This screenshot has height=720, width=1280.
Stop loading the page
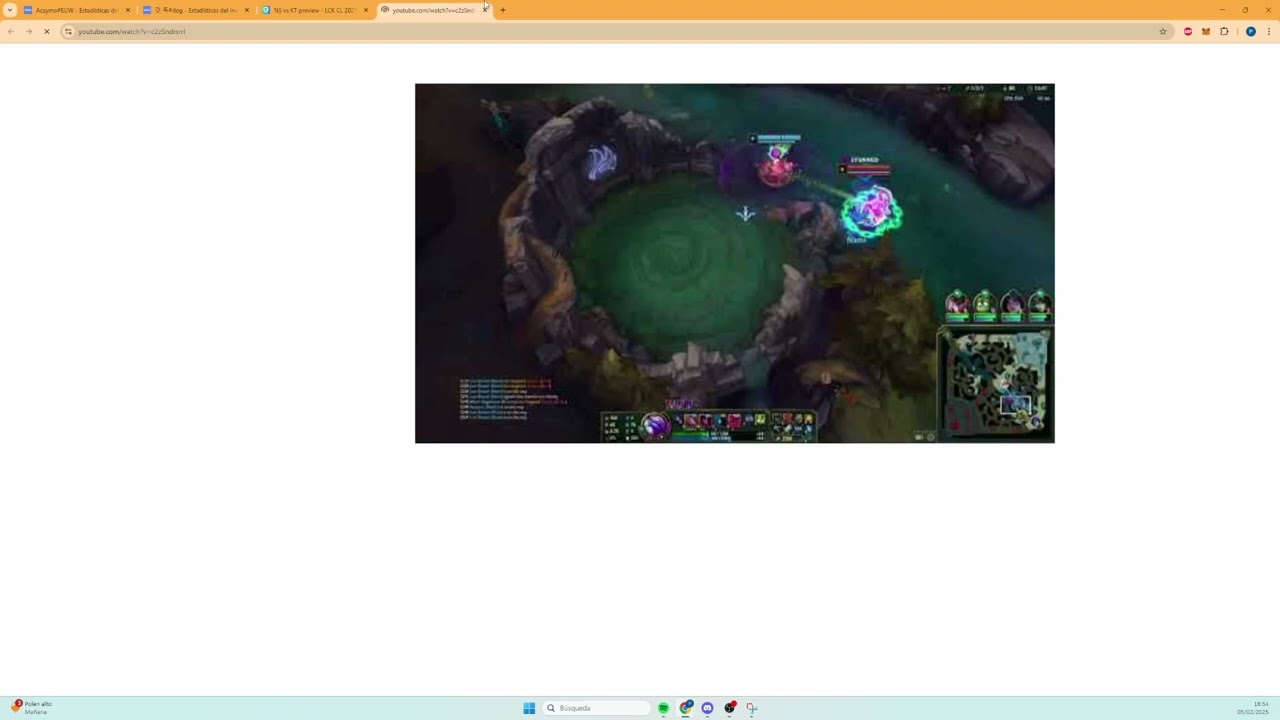46,31
